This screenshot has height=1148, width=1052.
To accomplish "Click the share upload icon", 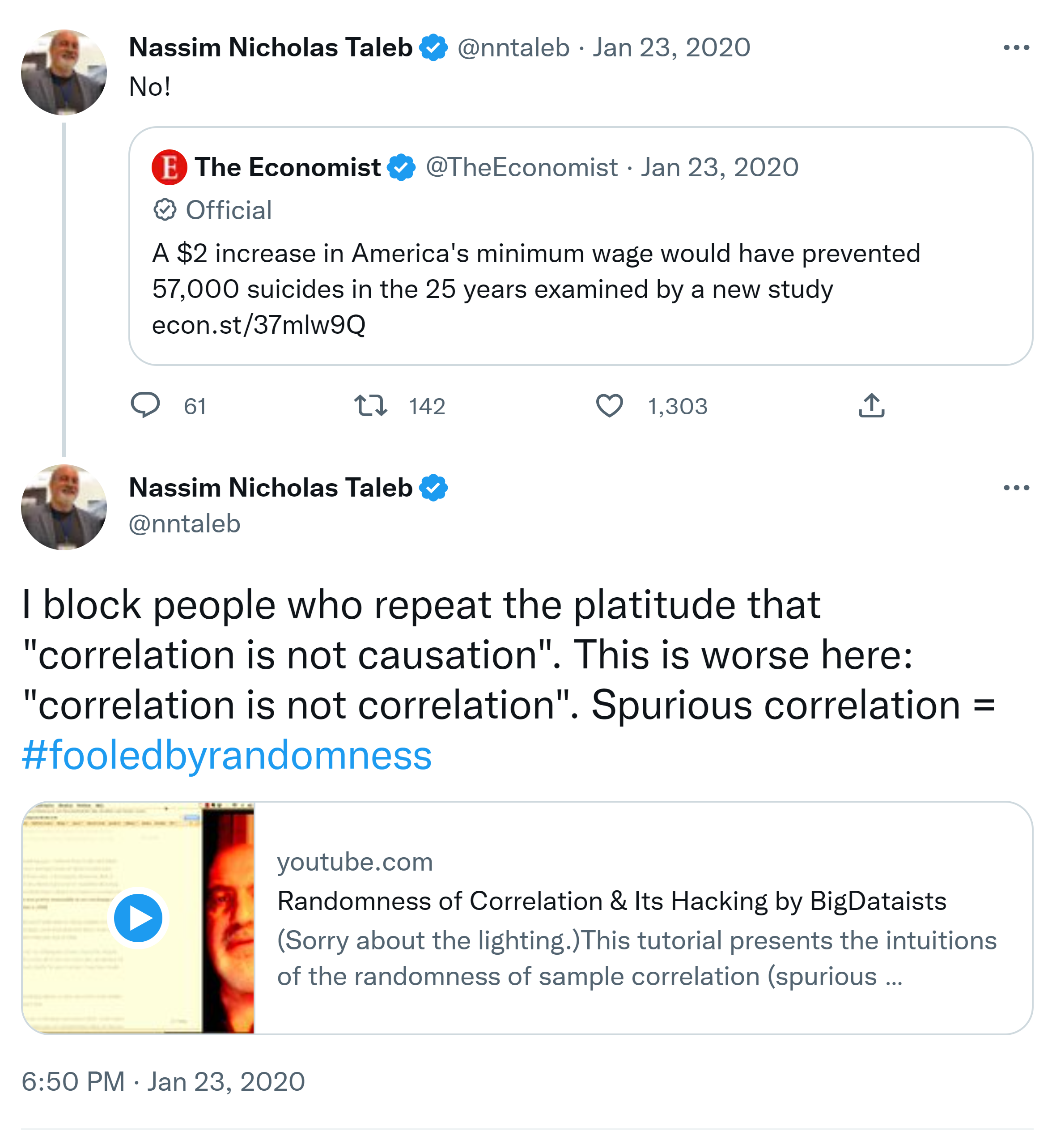I will point(871,405).
